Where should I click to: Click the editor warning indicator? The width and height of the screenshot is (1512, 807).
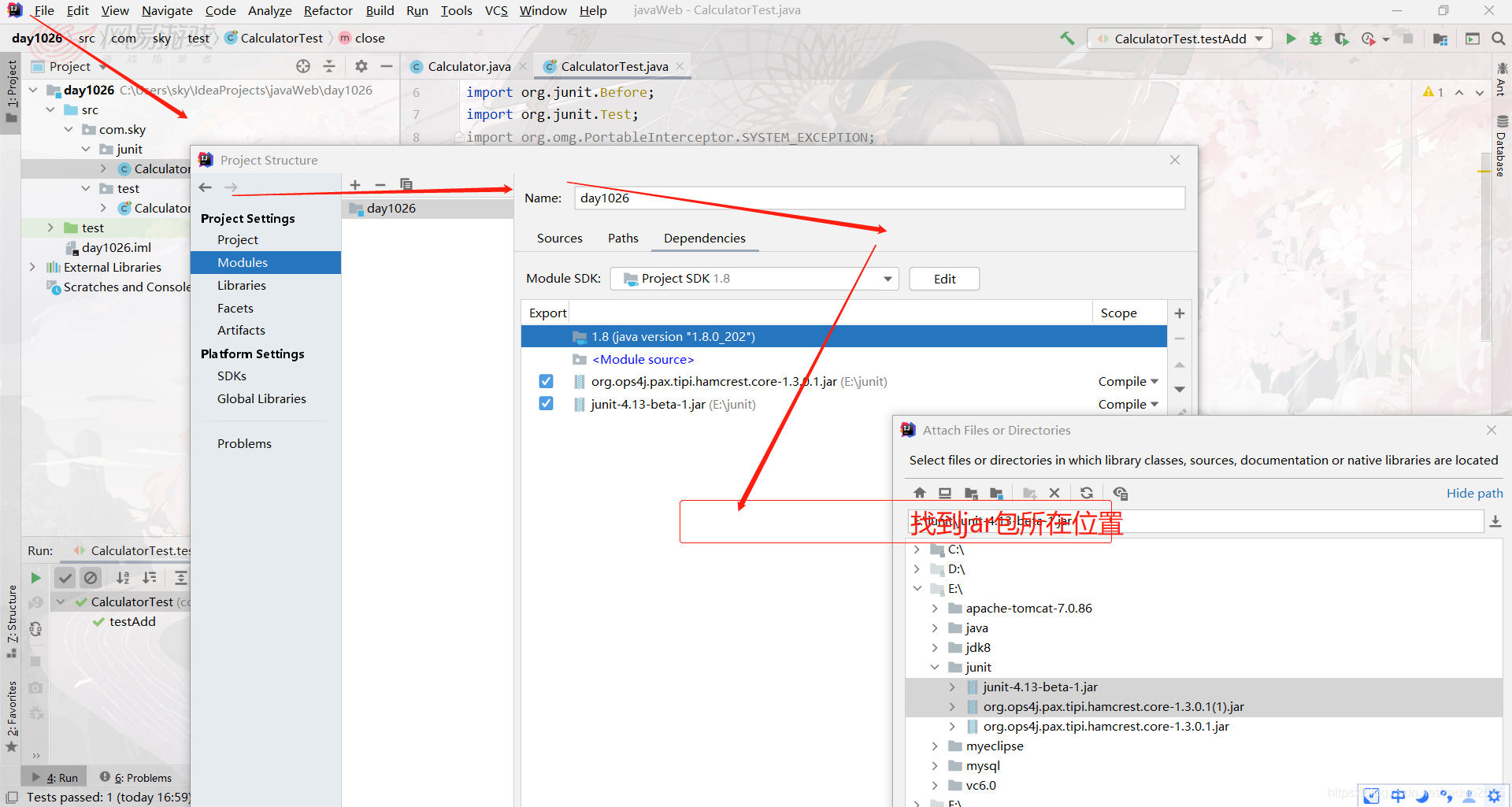click(x=1433, y=92)
